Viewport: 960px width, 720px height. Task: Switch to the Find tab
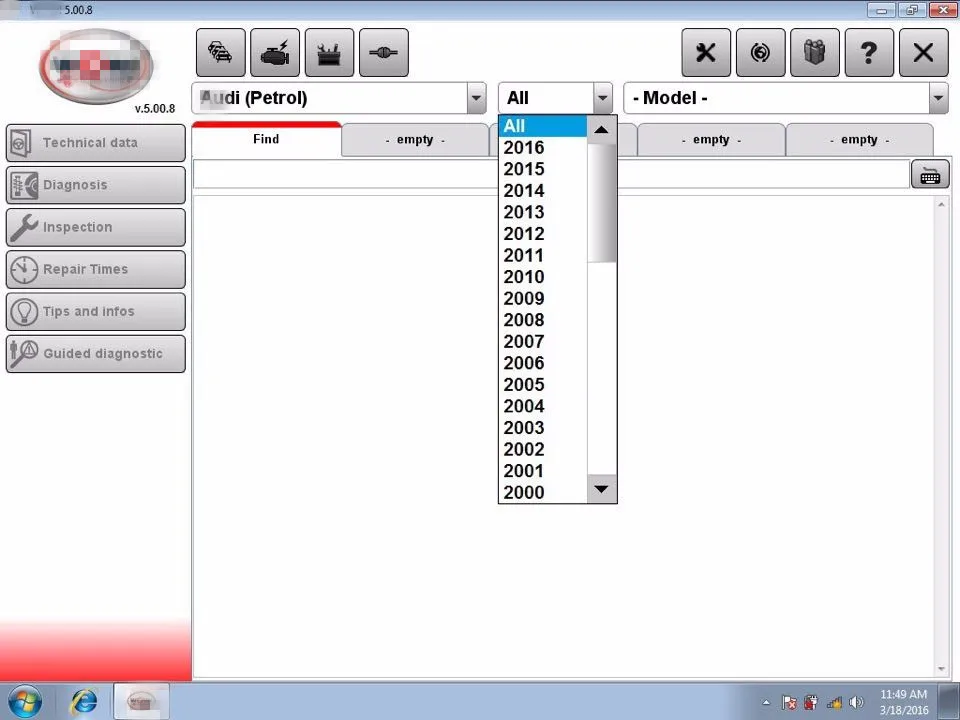265,139
